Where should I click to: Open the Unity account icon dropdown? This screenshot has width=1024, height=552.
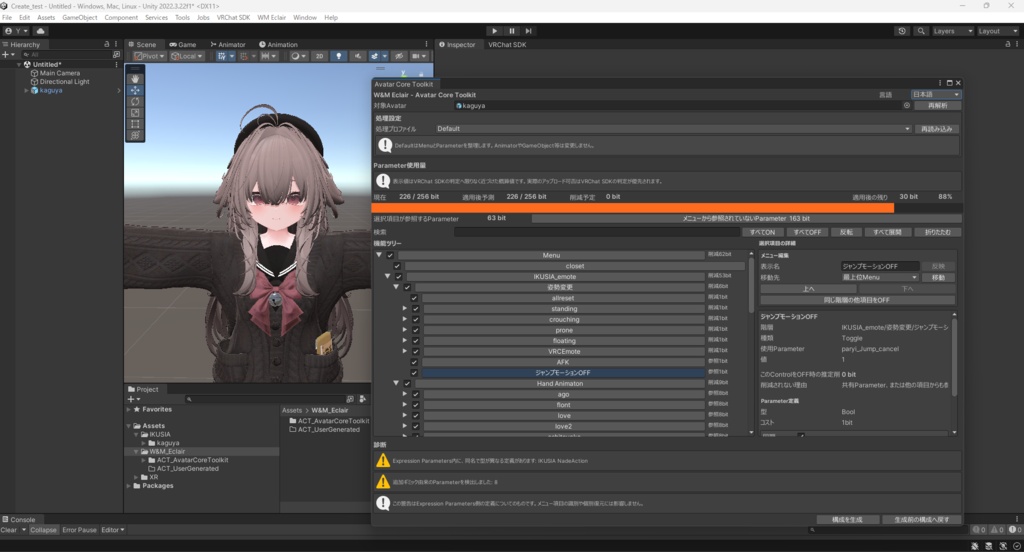point(16,31)
